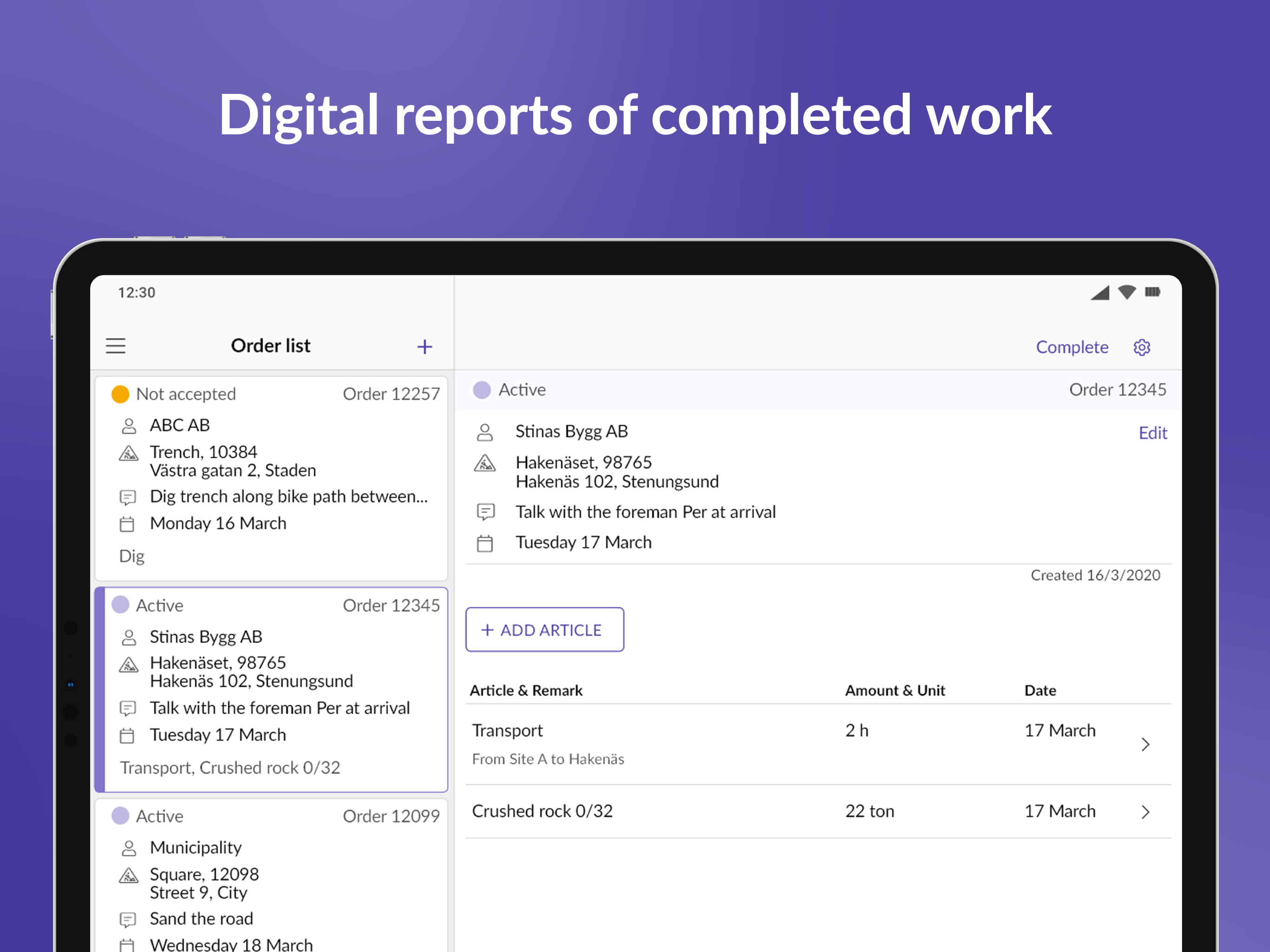The image size is (1270, 952).
Task: Click customer icon beside Municipality
Action: [x=129, y=847]
